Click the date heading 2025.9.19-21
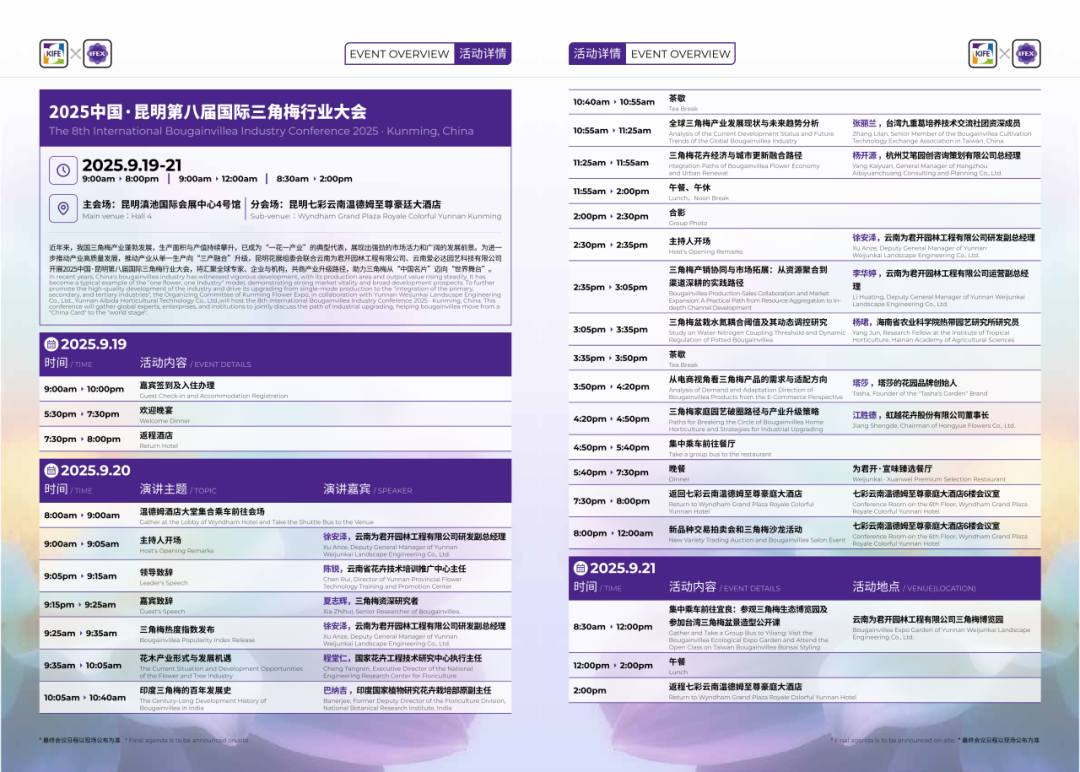 [132, 165]
